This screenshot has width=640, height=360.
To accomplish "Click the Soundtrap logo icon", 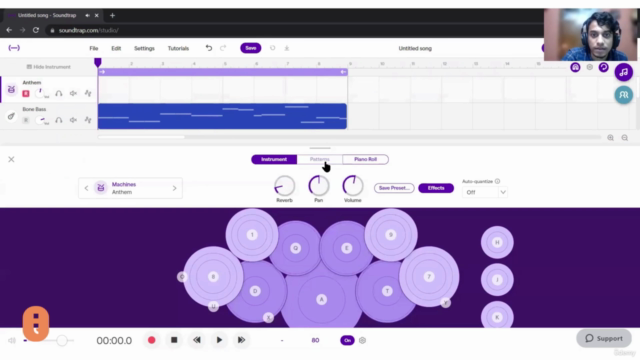I will (14, 48).
